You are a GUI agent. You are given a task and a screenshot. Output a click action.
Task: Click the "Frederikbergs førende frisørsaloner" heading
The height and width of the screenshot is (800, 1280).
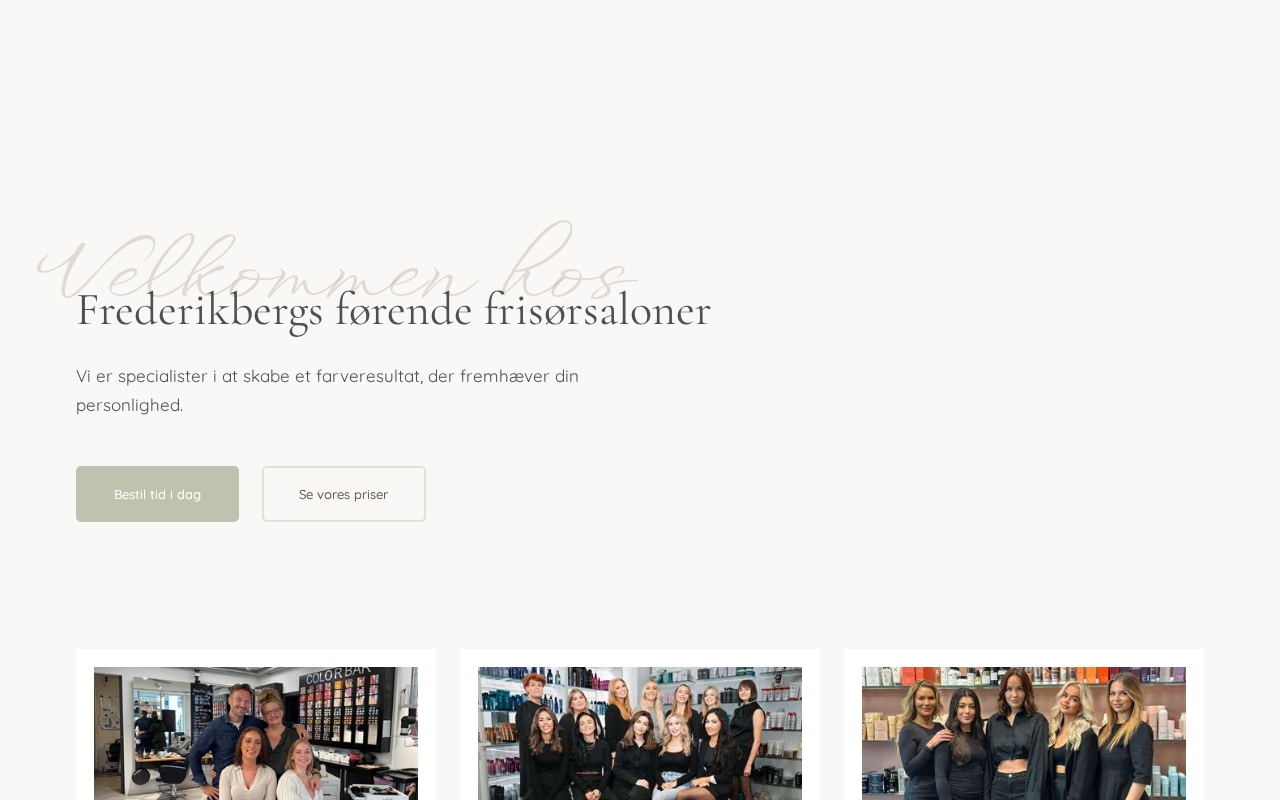(393, 310)
